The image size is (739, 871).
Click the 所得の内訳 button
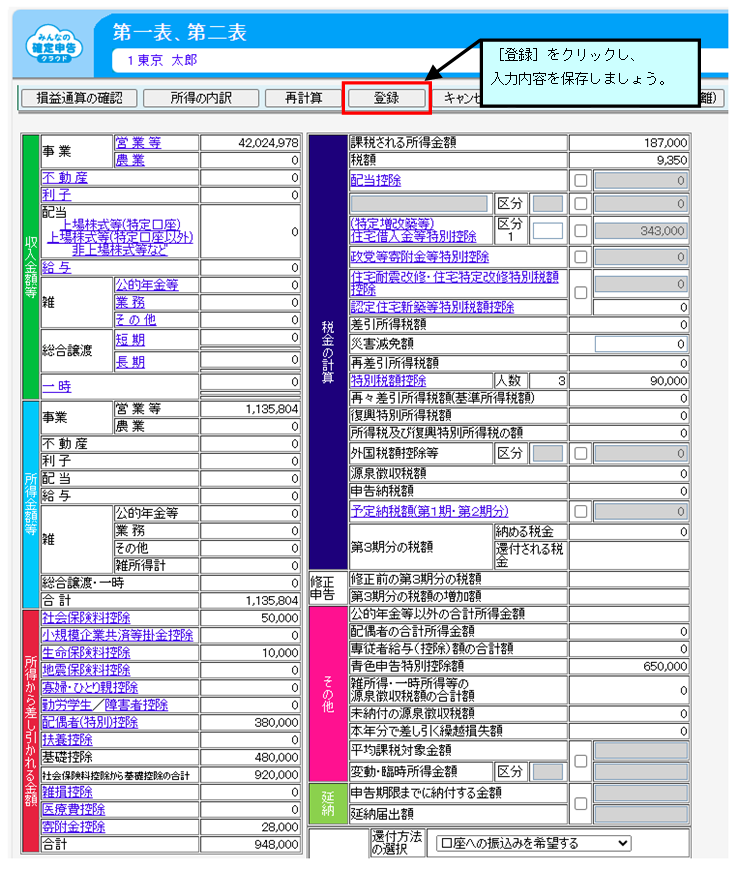point(201,98)
